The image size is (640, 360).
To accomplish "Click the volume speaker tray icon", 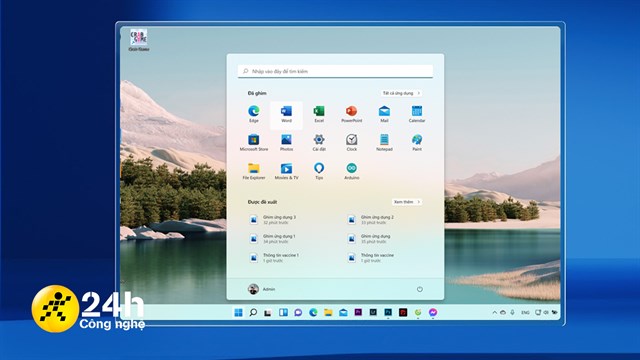I will point(546,313).
